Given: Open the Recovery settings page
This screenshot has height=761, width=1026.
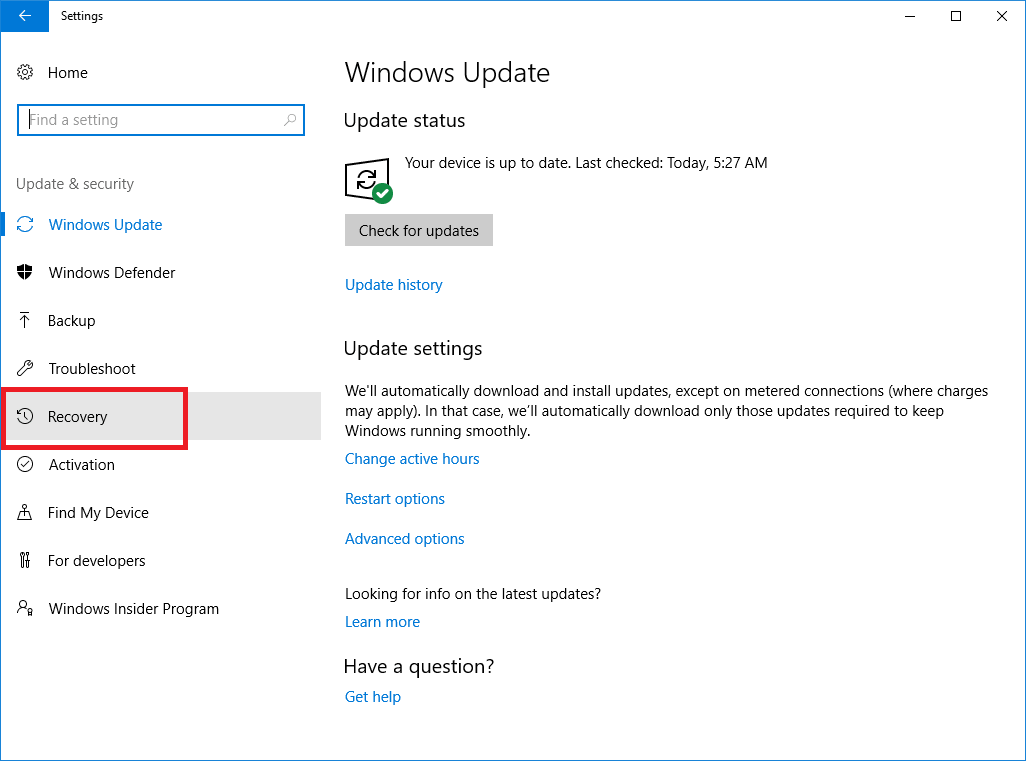Looking at the screenshot, I should pos(78,417).
